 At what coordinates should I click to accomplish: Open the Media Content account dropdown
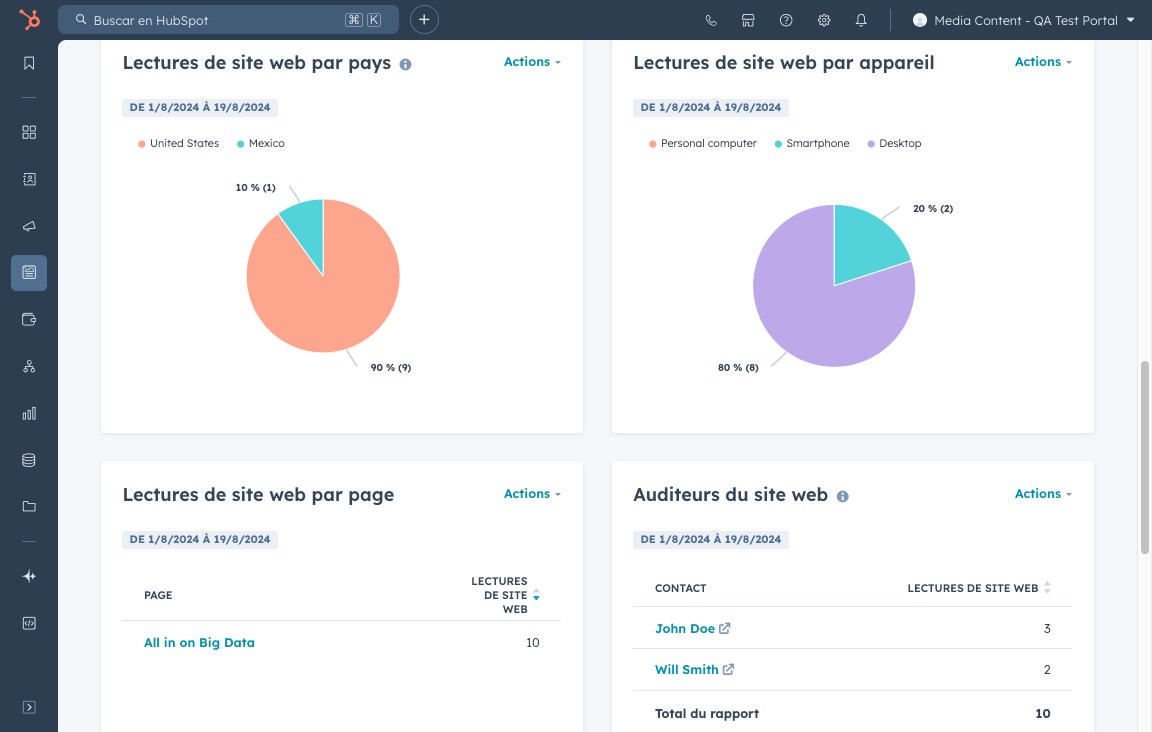click(x=1025, y=20)
